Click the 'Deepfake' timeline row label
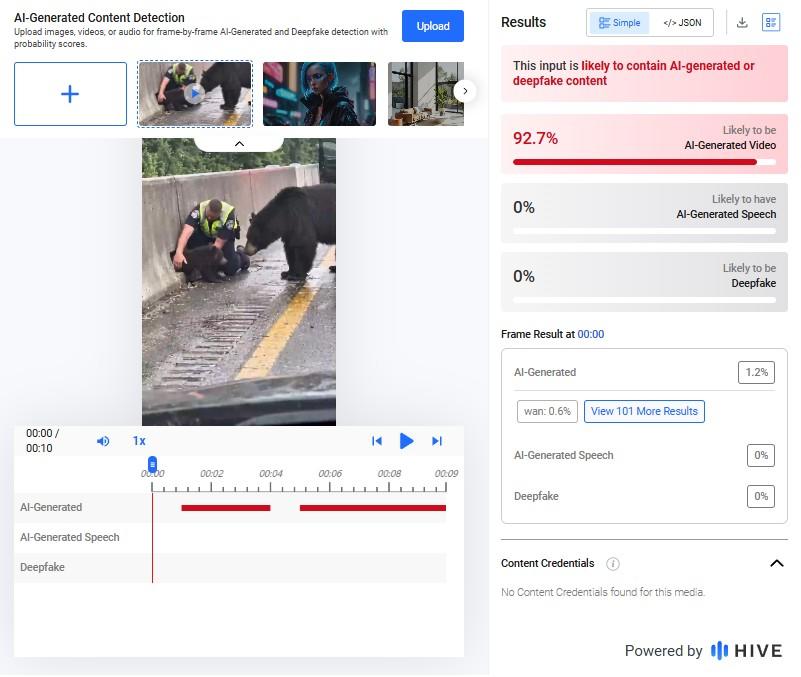 point(42,567)
